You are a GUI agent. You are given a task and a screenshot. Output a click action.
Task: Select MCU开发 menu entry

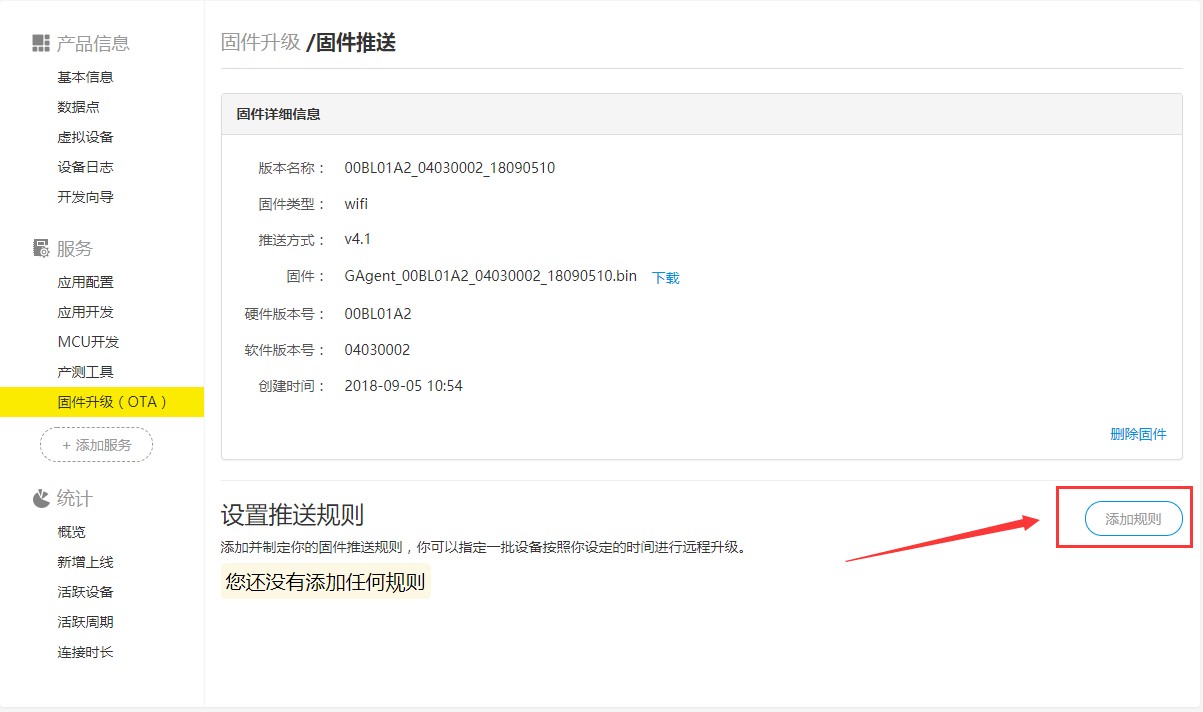[x=88, y=342]
